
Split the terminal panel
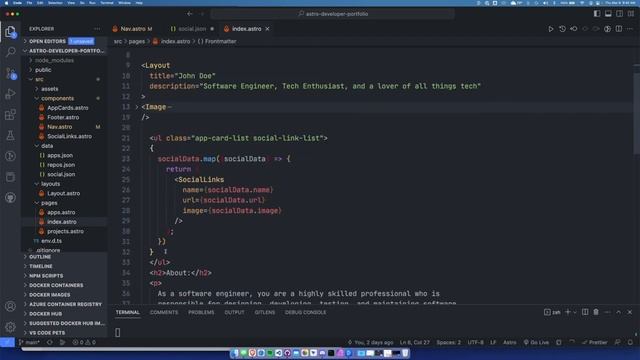click(x=585, y=312)
